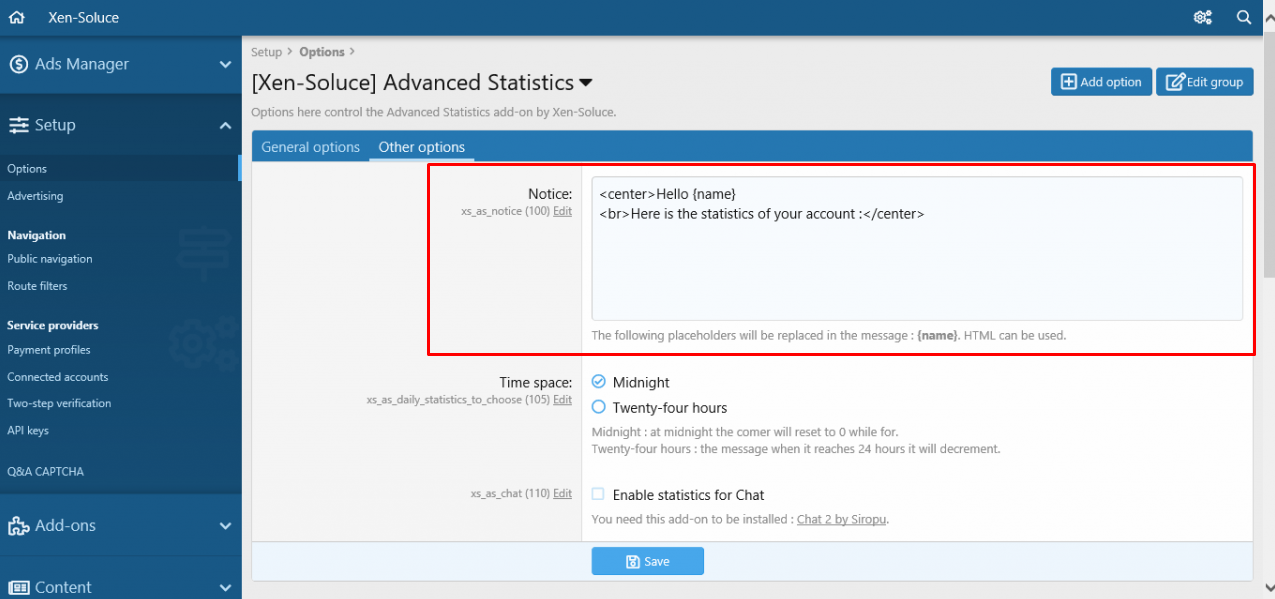The width and height of the screenshot is (1275, 599).
Task: Select the Midnight radio option
Action: coord(599,382)
